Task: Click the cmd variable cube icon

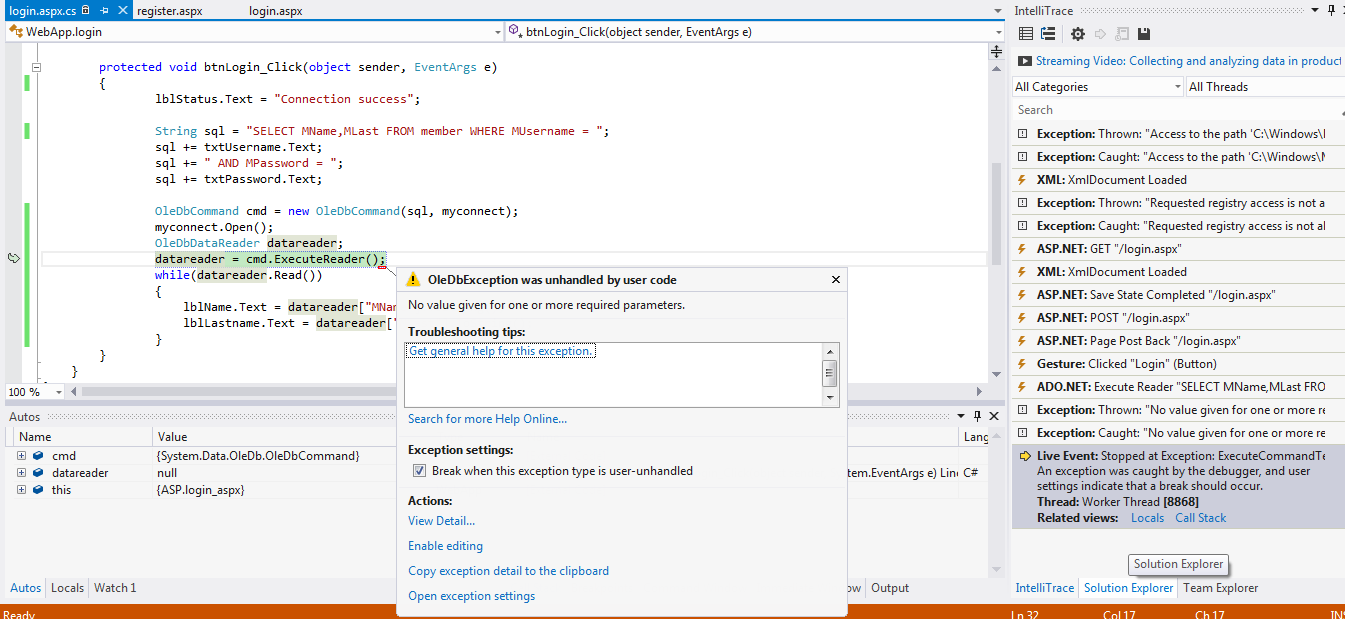Action: 38,456
